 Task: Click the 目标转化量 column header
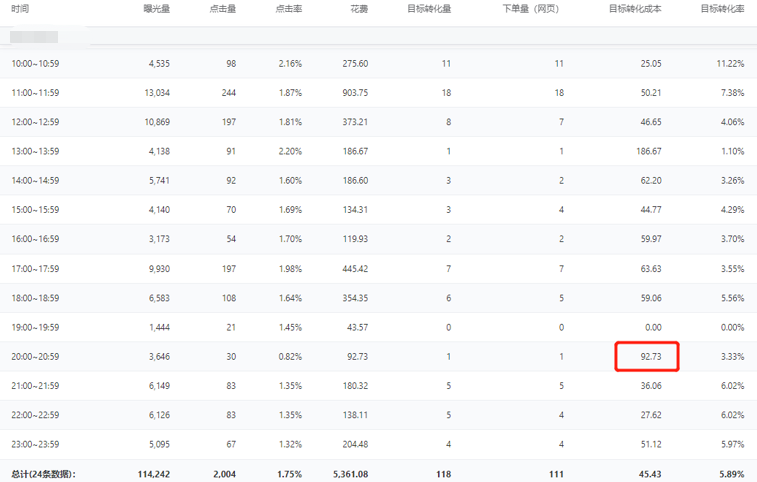[429, 9]
